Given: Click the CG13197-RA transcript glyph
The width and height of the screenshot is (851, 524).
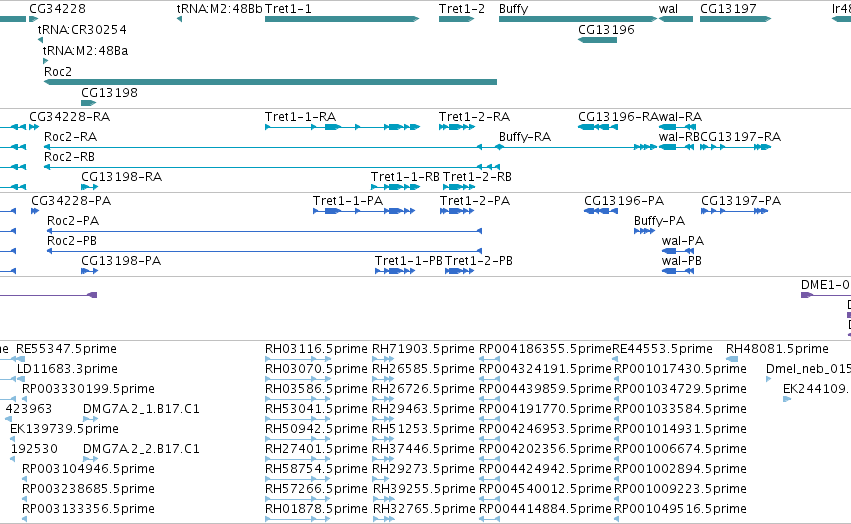Looking at the screenshot, I should 735,147.
